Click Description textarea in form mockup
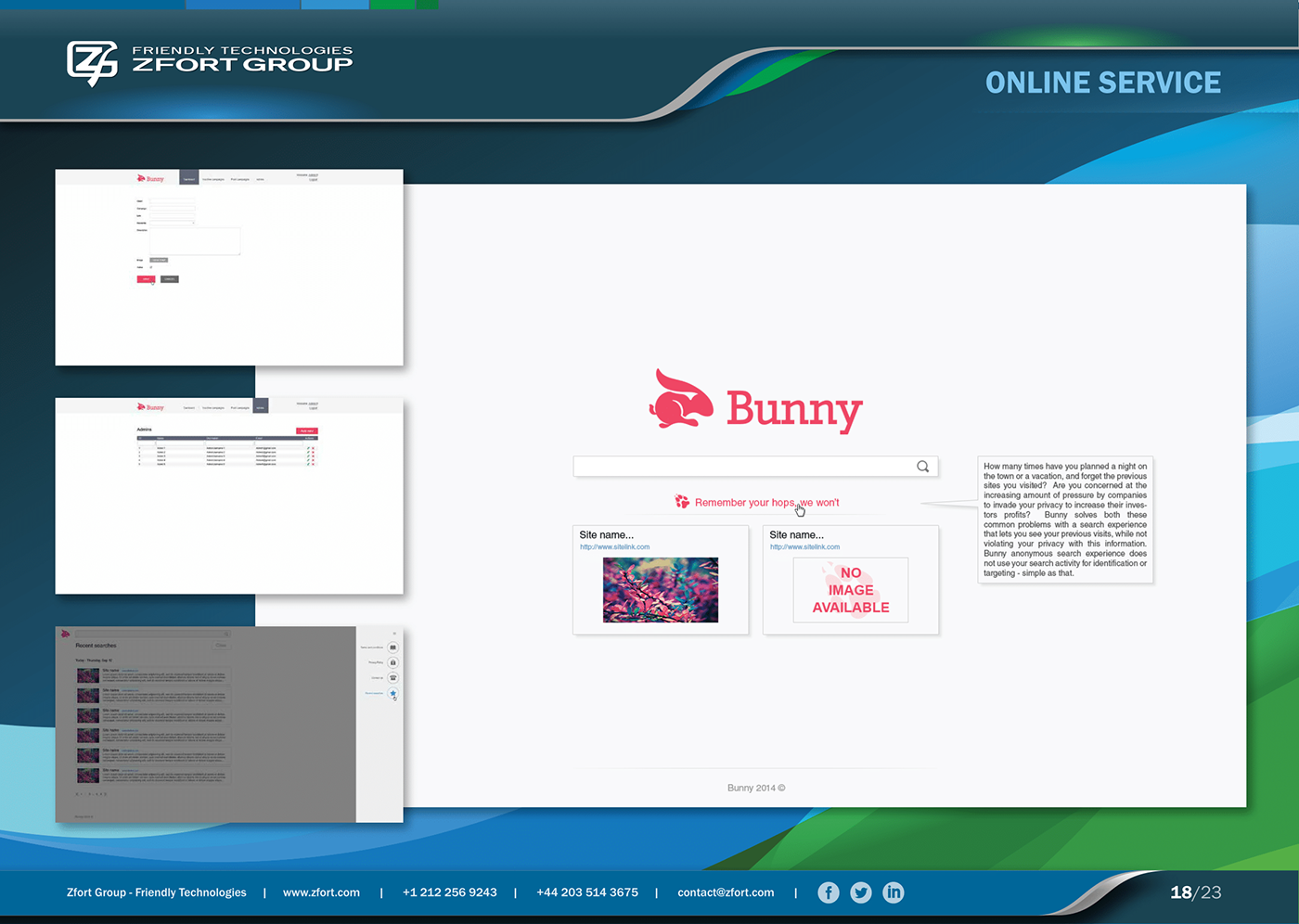This screenshot has width=1299, height=924. [x=195, y=241]
